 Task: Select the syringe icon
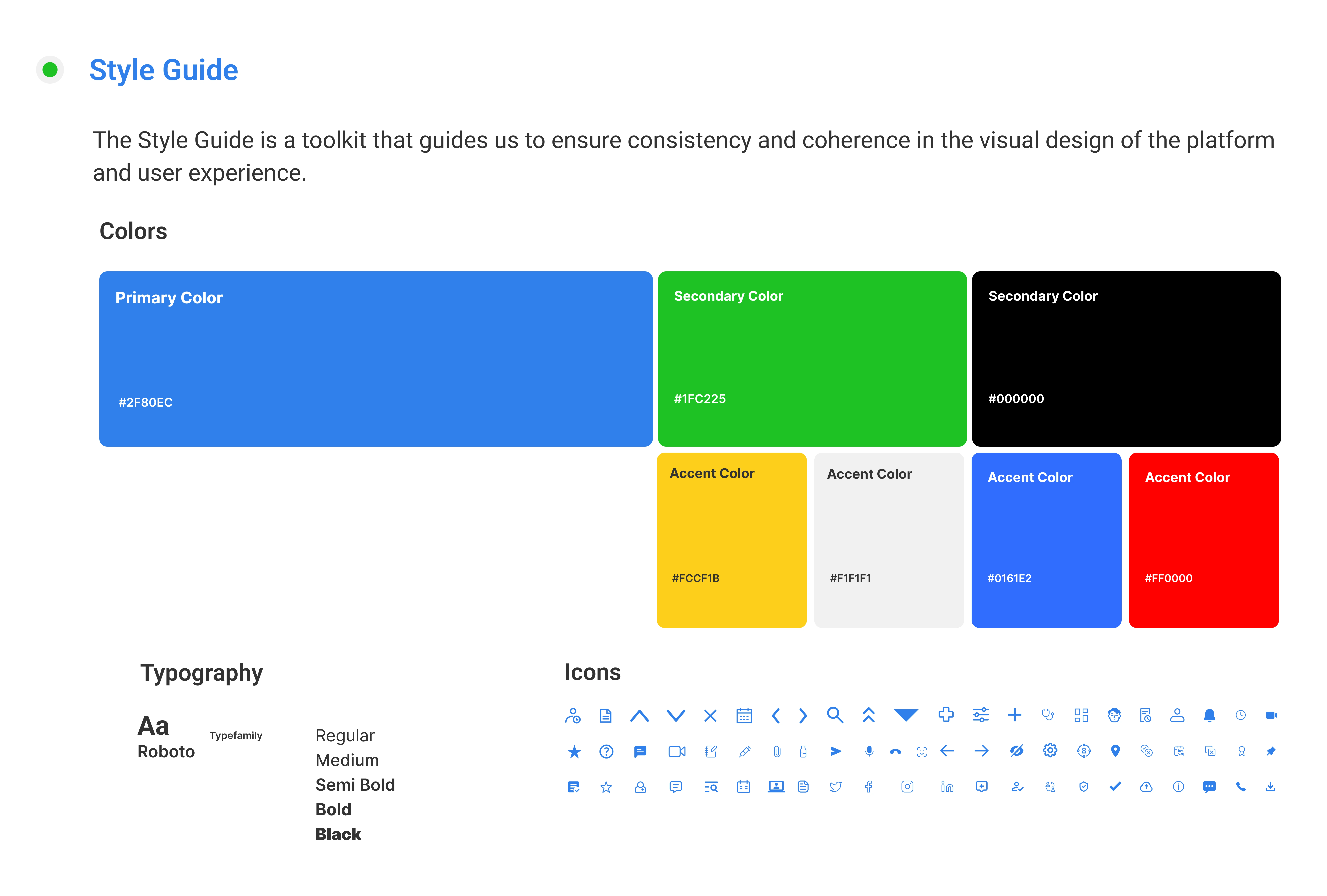point(745,751)
